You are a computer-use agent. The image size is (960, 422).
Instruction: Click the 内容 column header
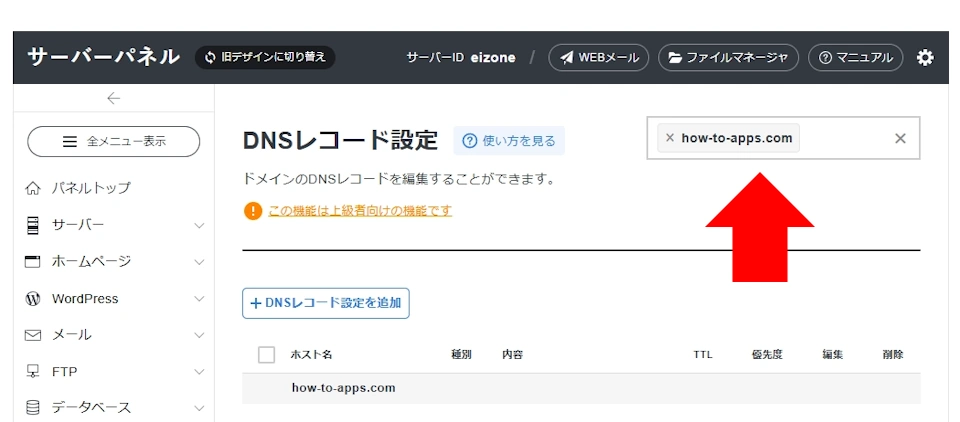pos(512,355)
